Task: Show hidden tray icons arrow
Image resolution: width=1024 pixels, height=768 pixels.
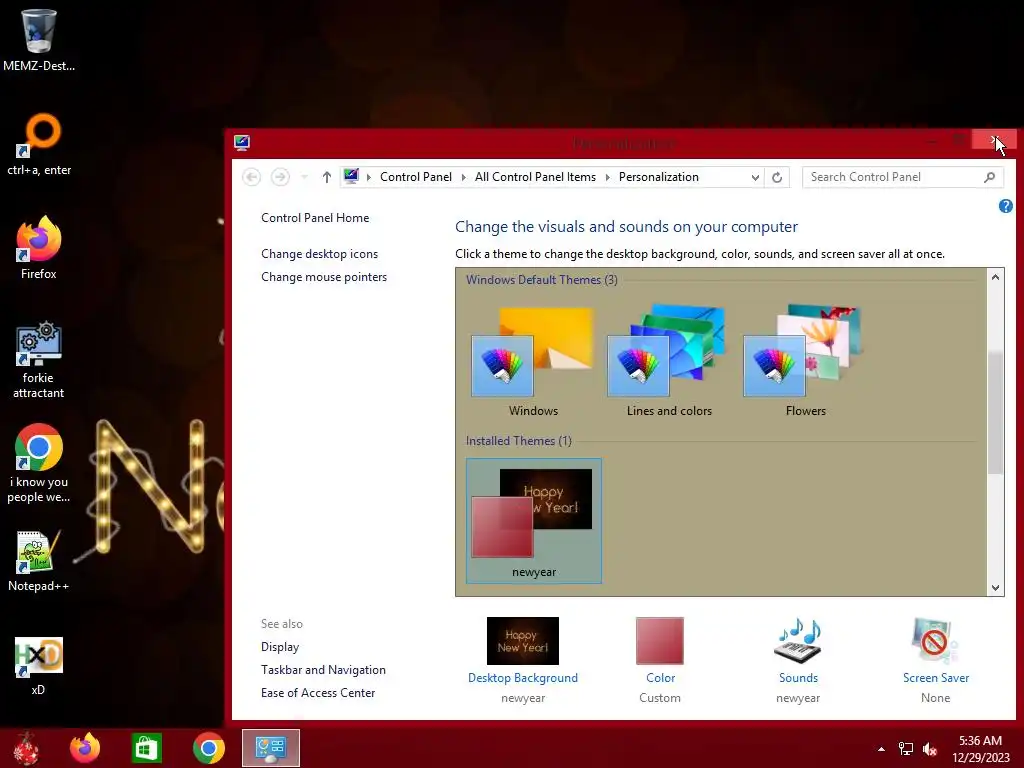Action: [881, 749]
